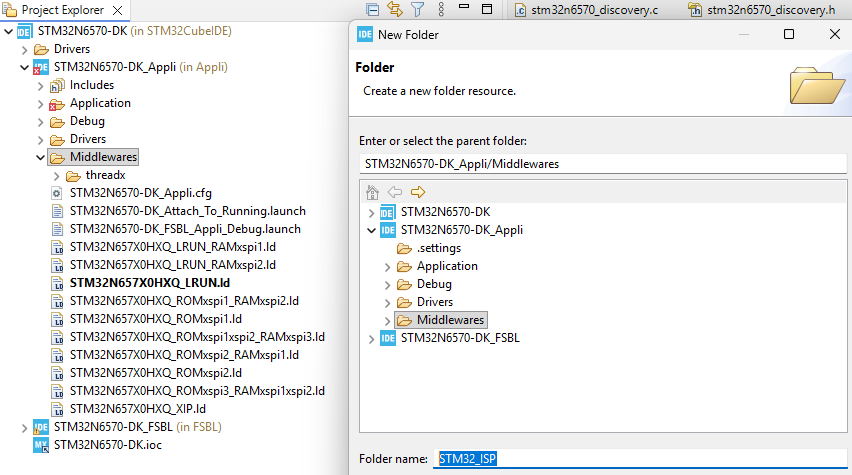Screen dimensions: 852x475
Task: Collapse STM32N6570-DK_Appli in dialog tree
Action: pos(372,230)
